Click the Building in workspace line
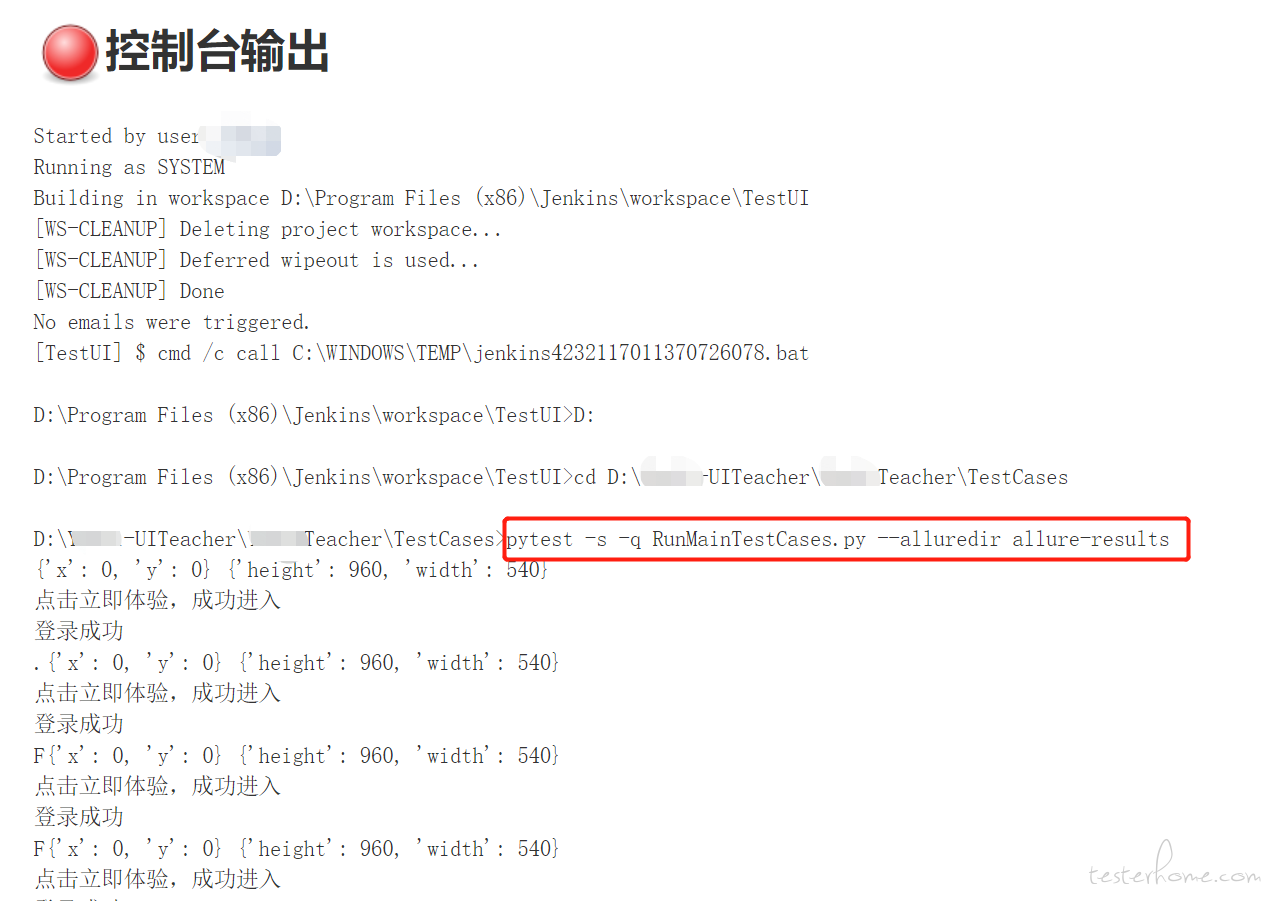The height and width of the screenshot is (901, 1264). 421,198
